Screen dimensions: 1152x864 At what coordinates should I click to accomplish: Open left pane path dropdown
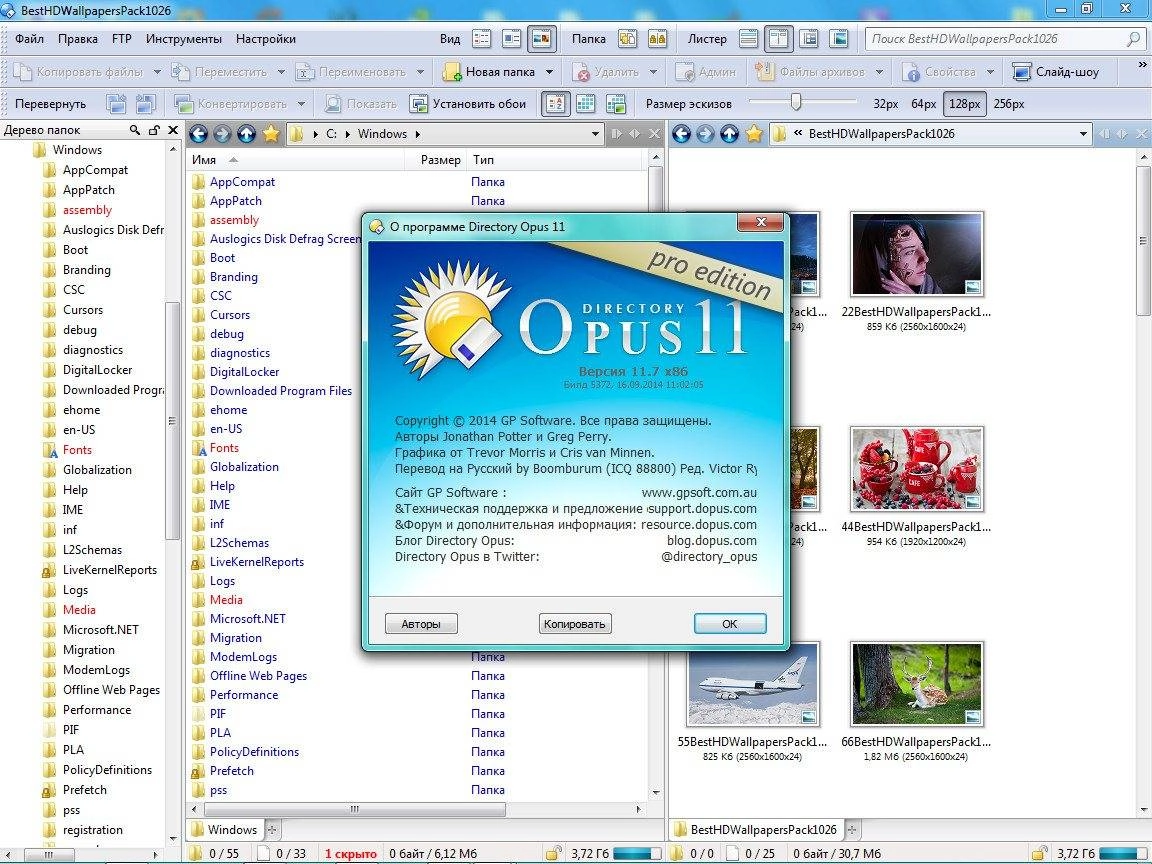(596, 134)
